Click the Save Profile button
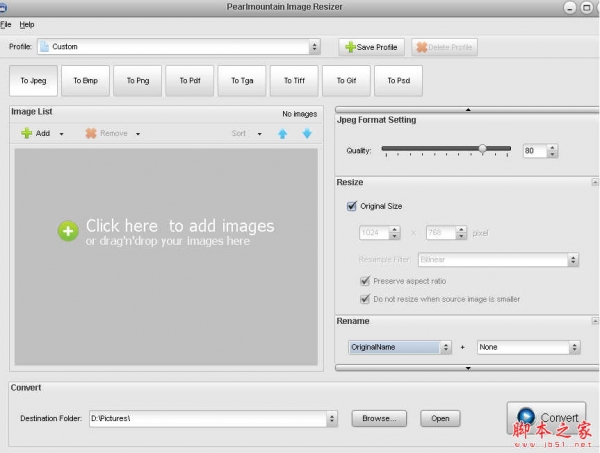 point(371,47)
